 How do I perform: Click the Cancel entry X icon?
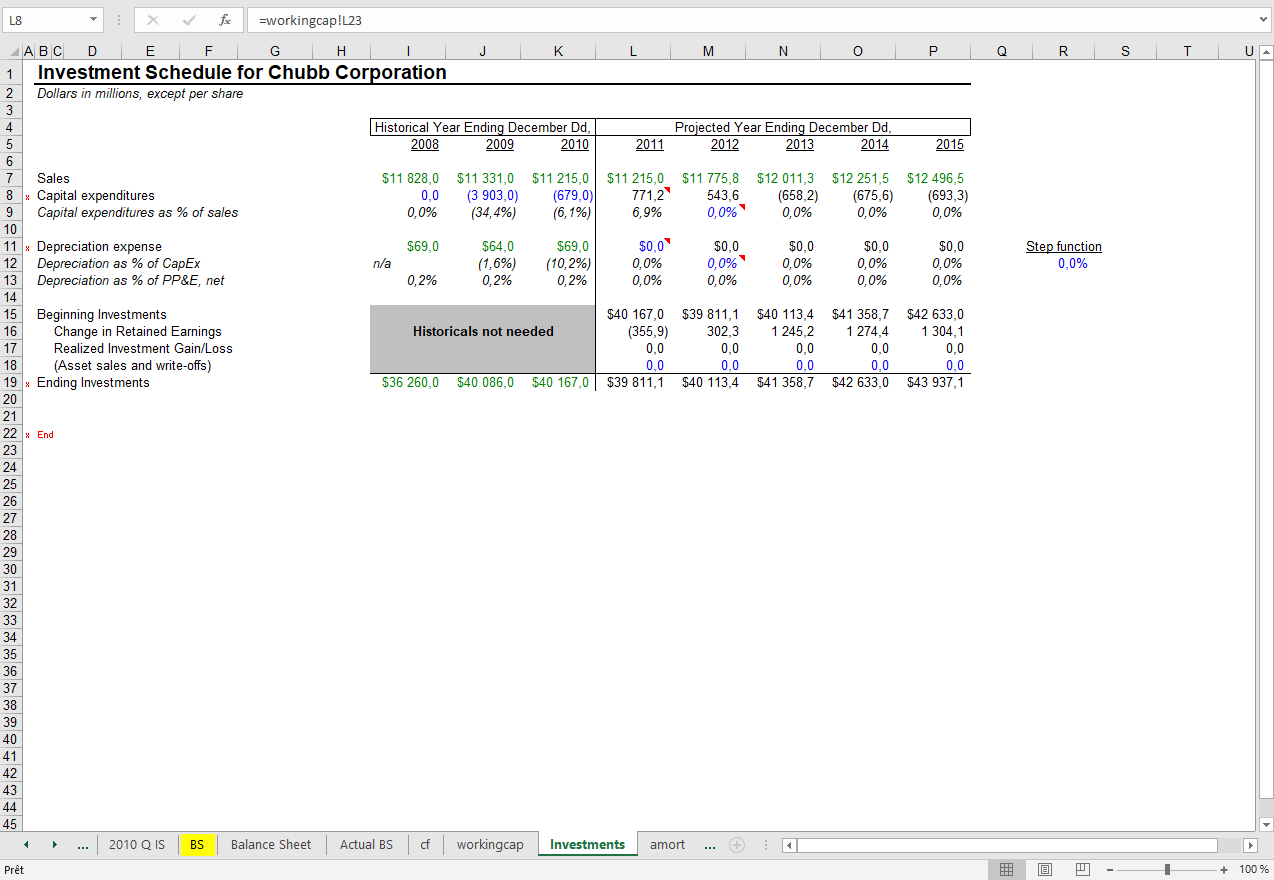153,20
